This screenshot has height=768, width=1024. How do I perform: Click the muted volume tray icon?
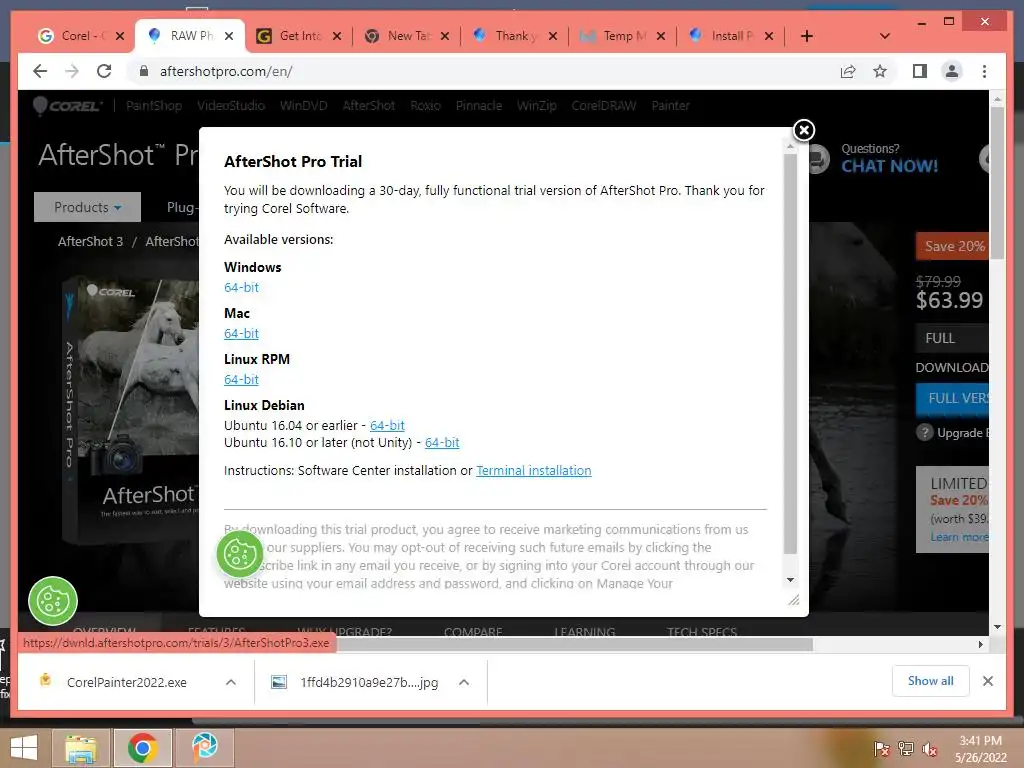[930, 749]
